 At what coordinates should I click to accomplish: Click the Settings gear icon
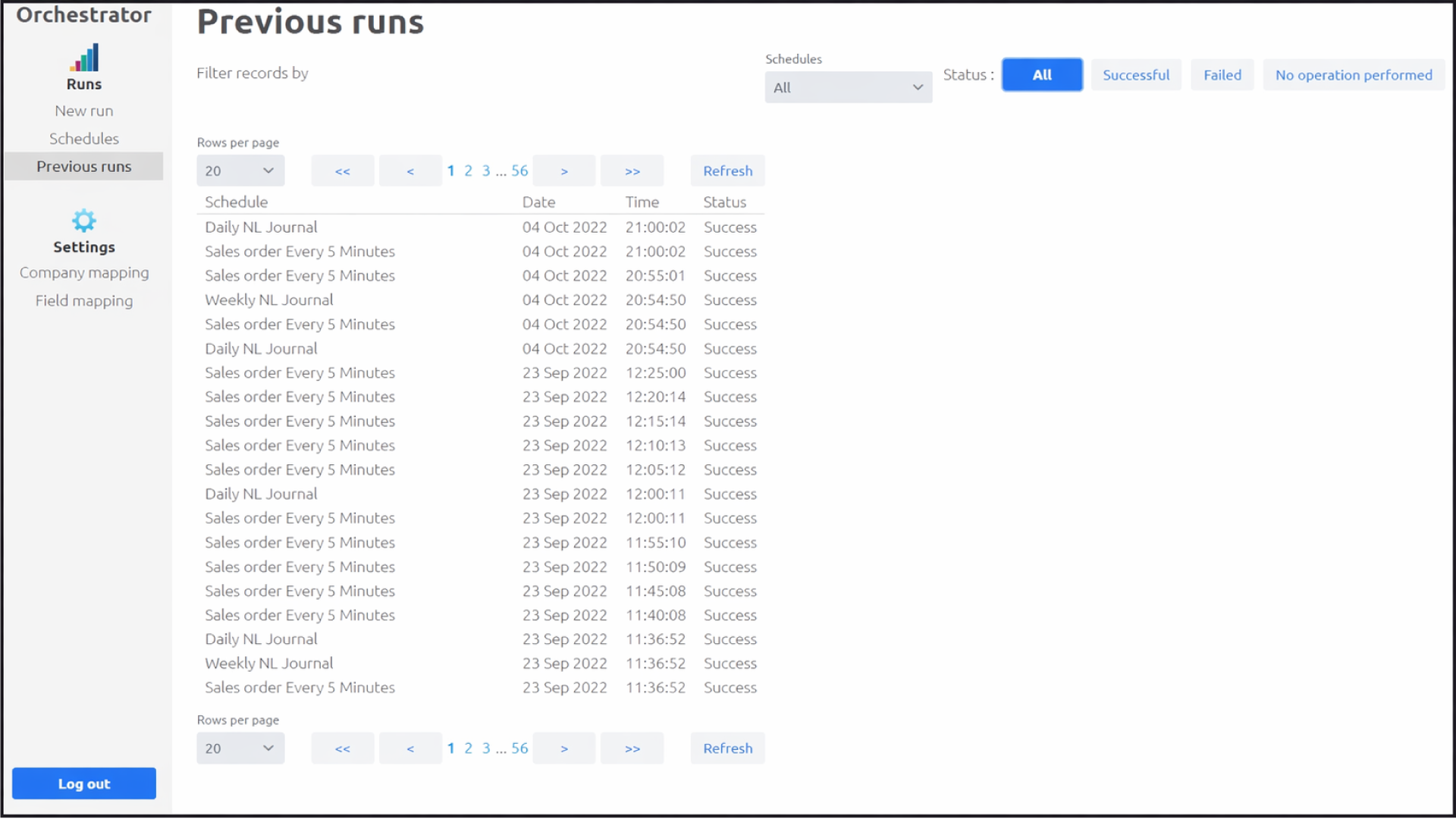(x=84, y=221)
